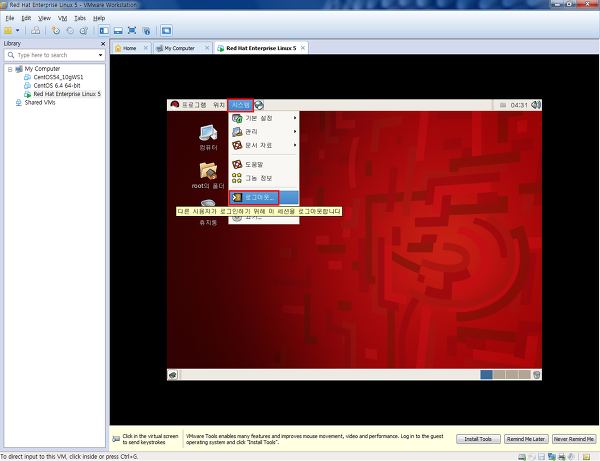Click the network adapter status bar icon
600x461 pixels.
pyautogui.click(x=552, y=457)
